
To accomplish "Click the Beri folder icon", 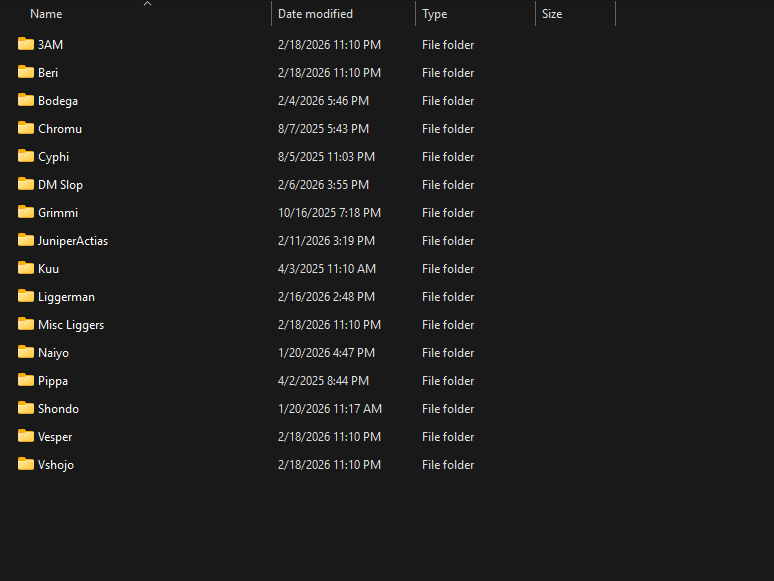I will (26, 72).
